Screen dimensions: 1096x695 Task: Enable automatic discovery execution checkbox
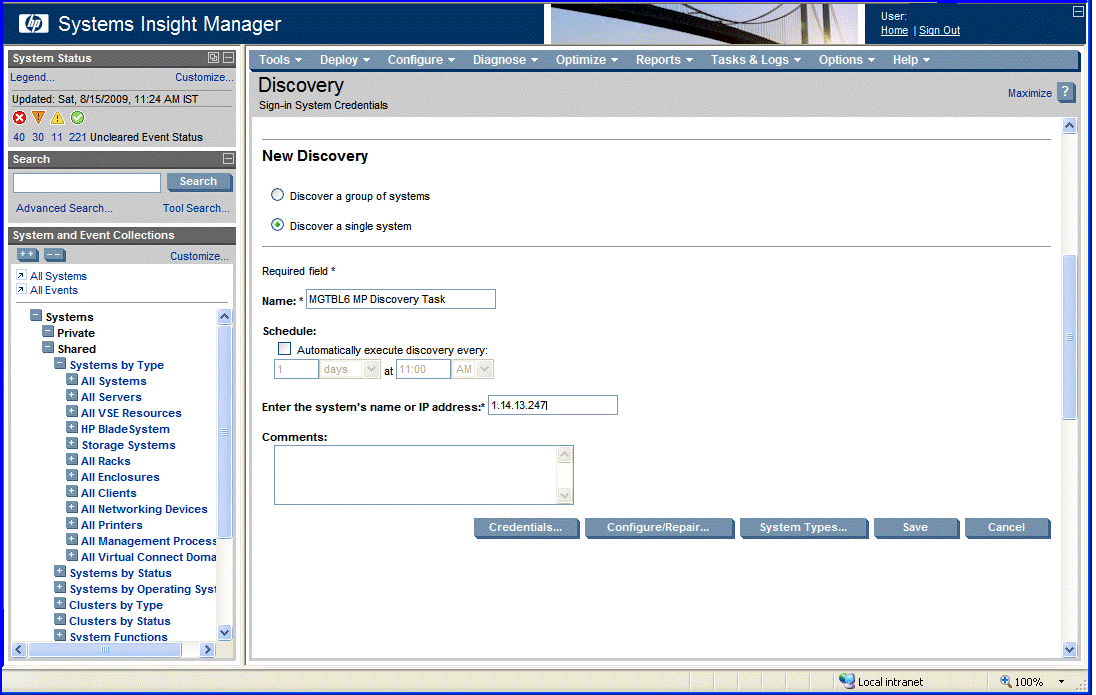(x=285, y=349)
